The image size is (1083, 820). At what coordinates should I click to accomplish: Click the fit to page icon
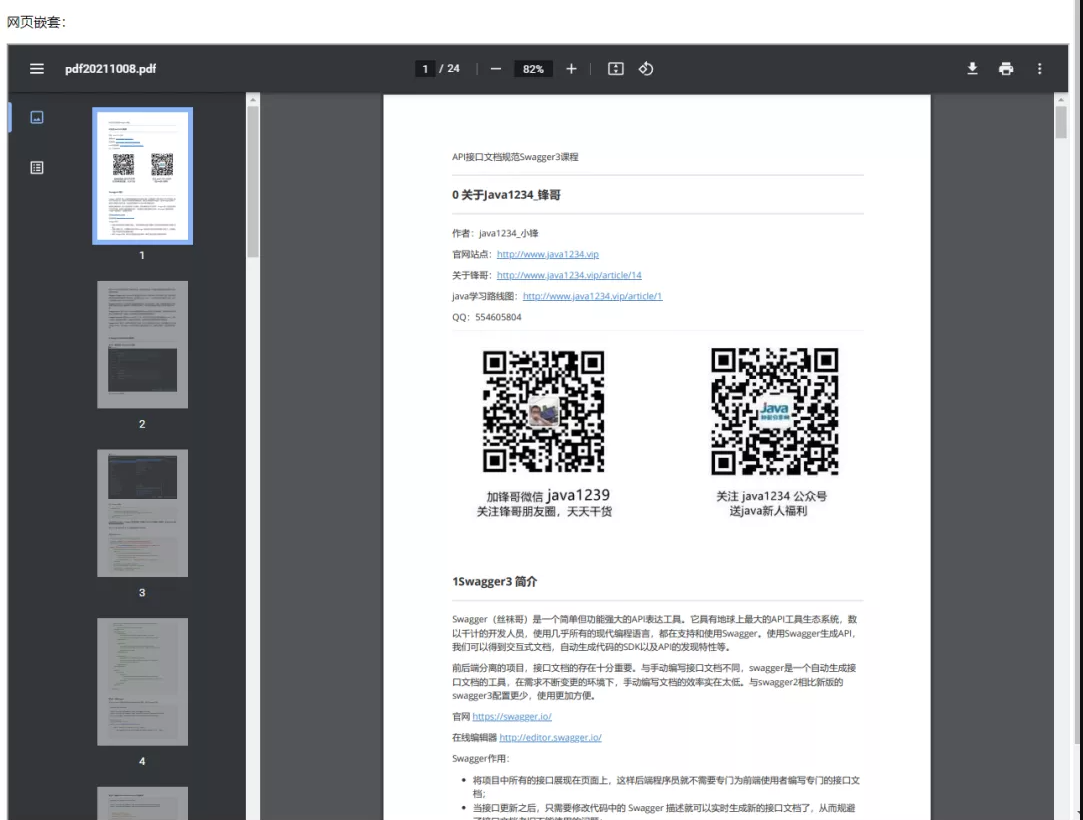coord(615,68)
